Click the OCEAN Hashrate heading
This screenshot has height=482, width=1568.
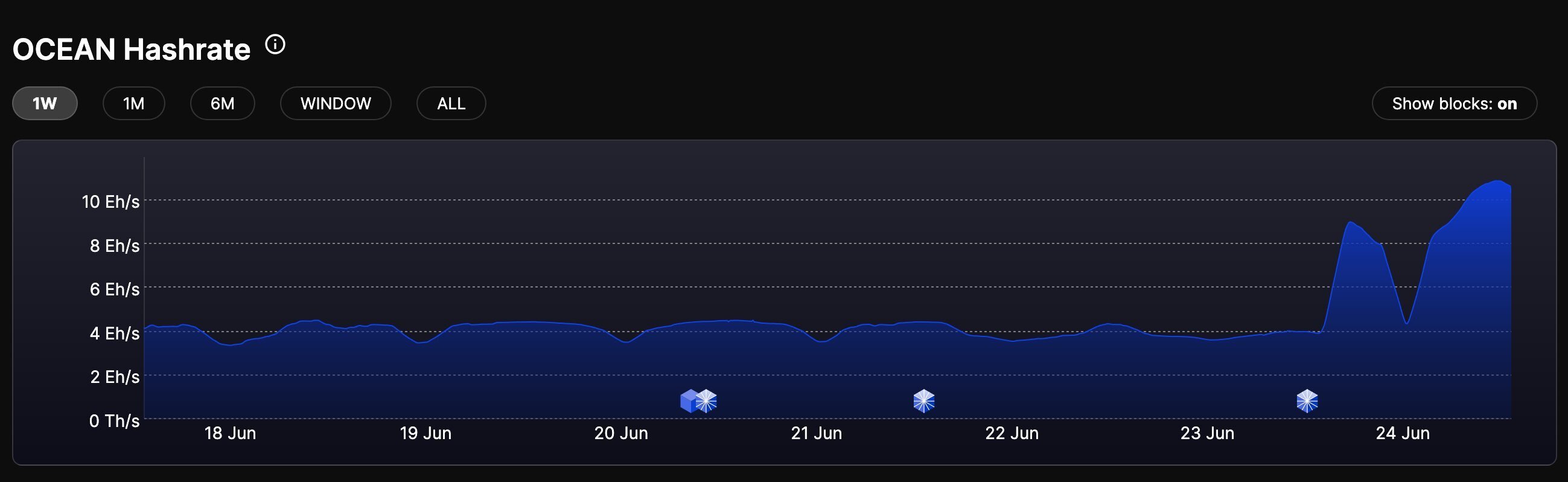point(132,50)
